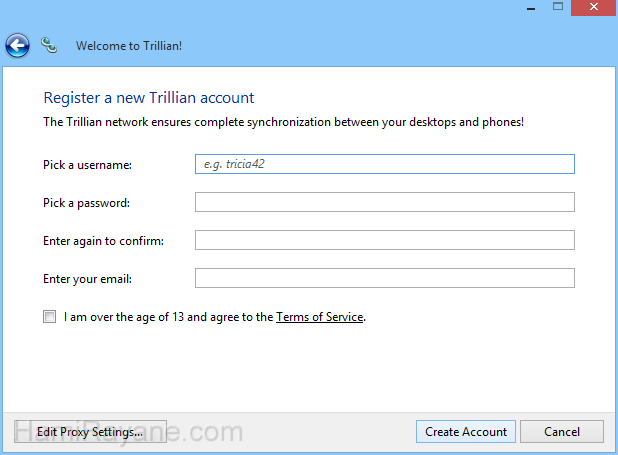Screen dimensions: 618x455
Task: Select the Enter again to confirm field
Action: click(385, 240)
